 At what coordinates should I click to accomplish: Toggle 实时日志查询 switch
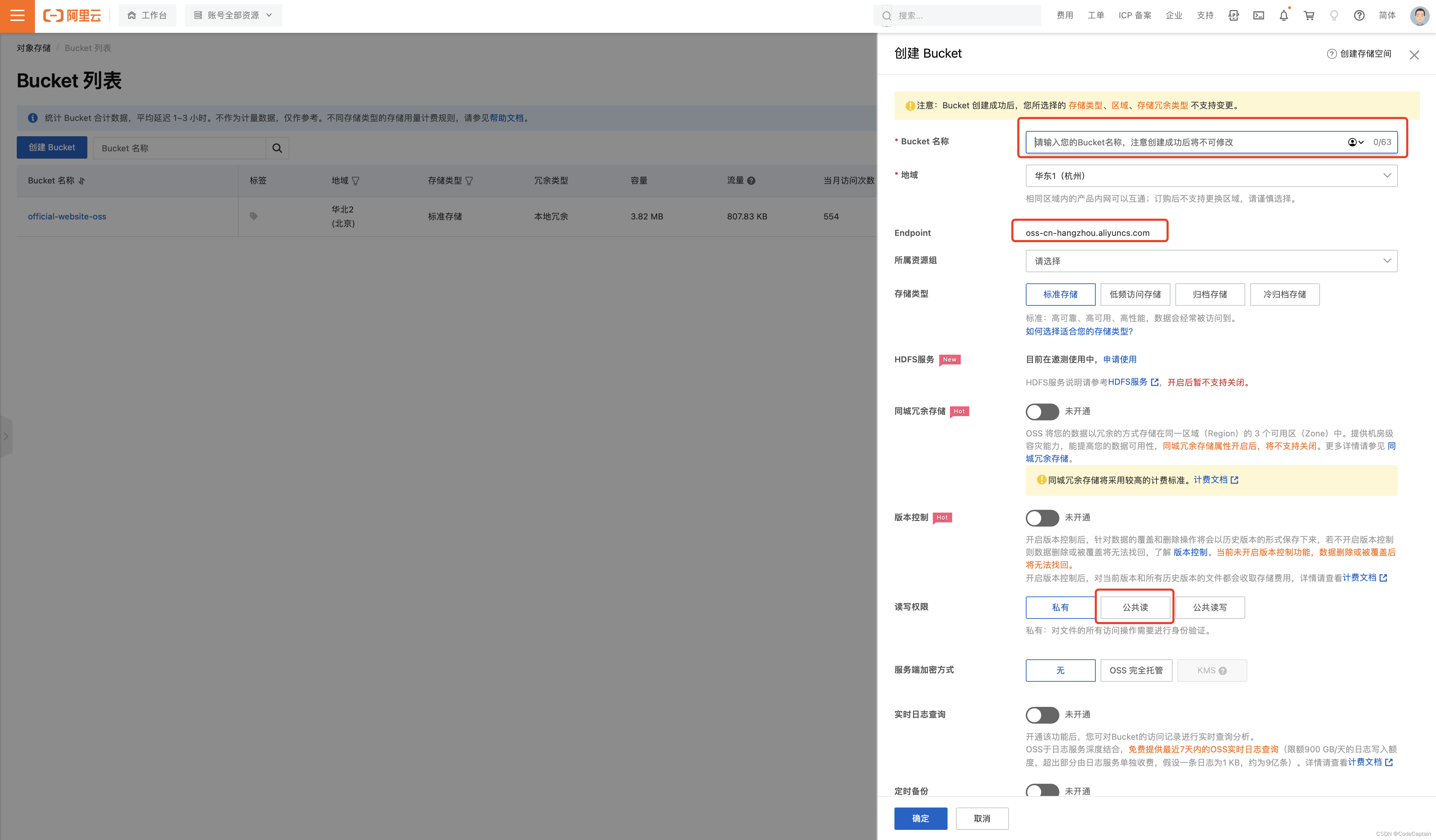(1042, 715)
